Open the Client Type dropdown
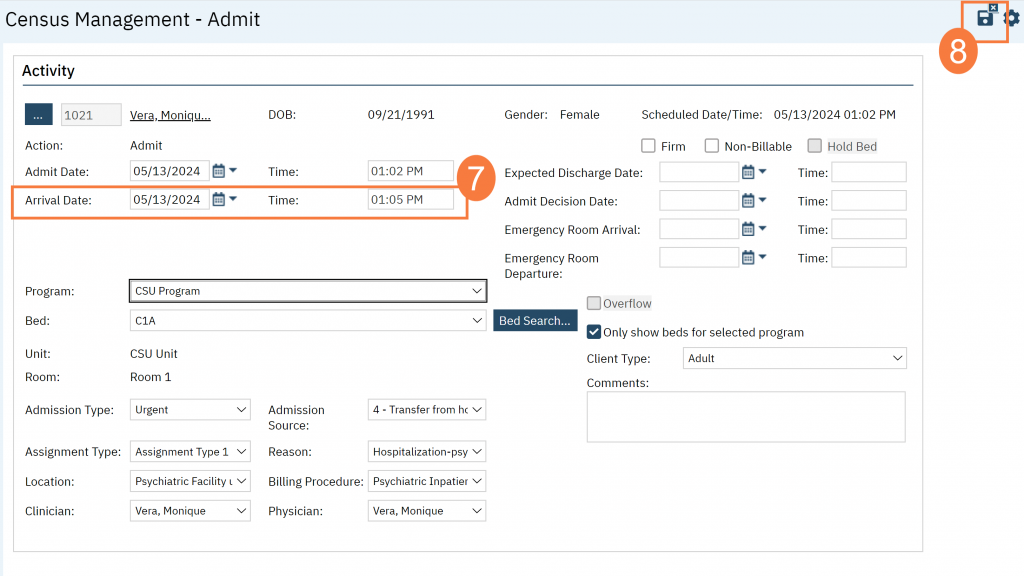 point(793,357)
